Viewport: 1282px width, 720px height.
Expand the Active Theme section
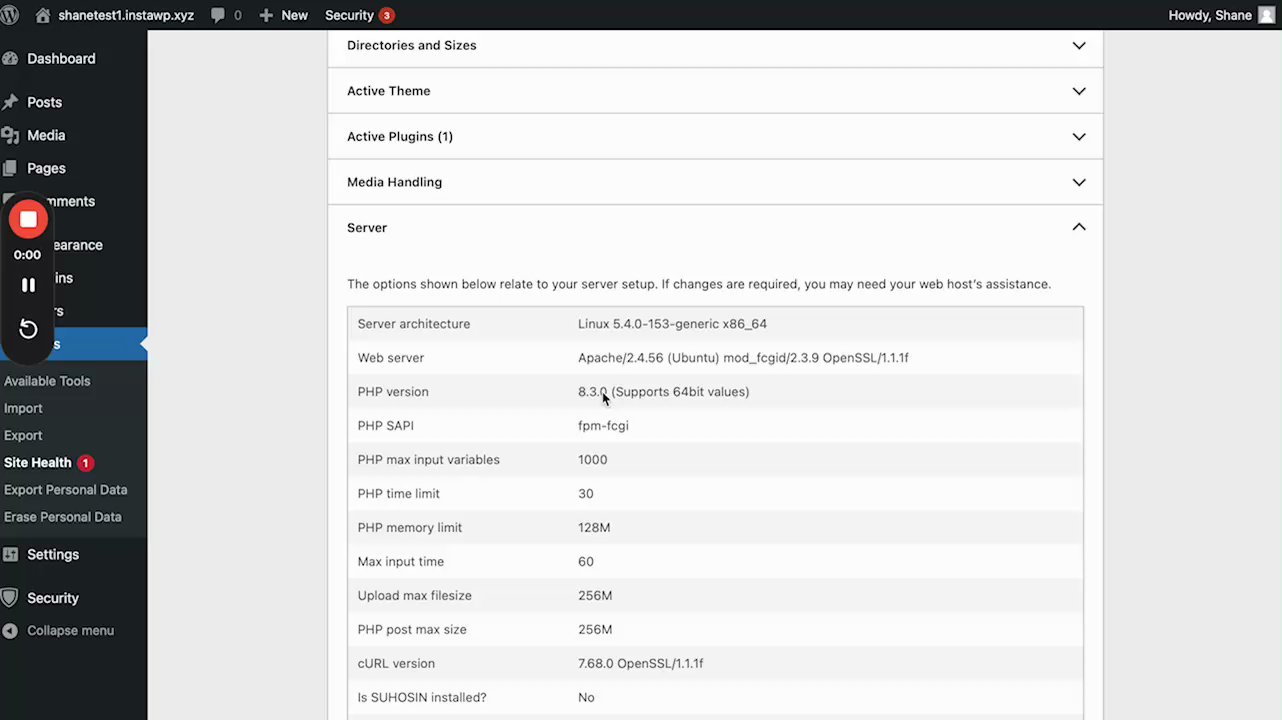pyautogui.click(x=715, y=91)
